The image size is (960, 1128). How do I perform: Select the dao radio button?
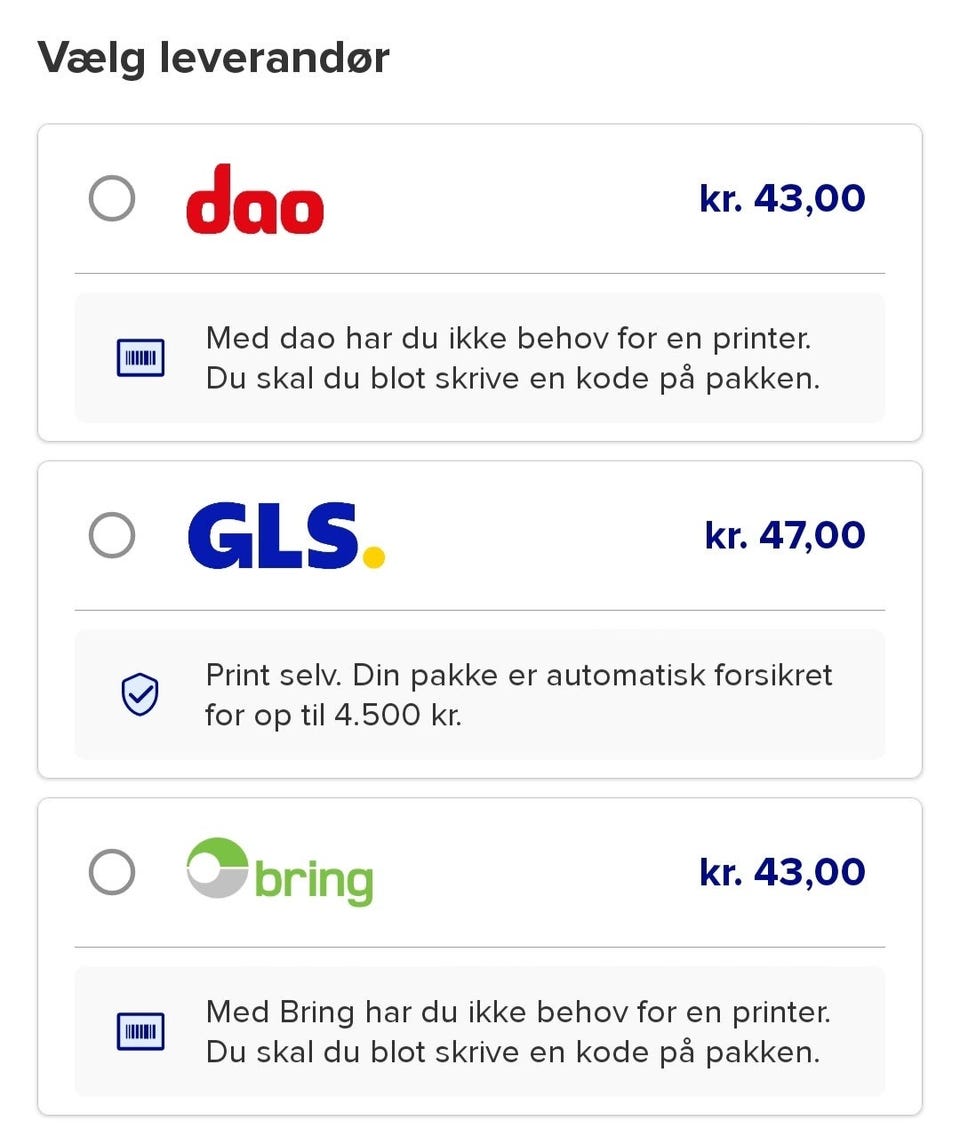[111, 199]
